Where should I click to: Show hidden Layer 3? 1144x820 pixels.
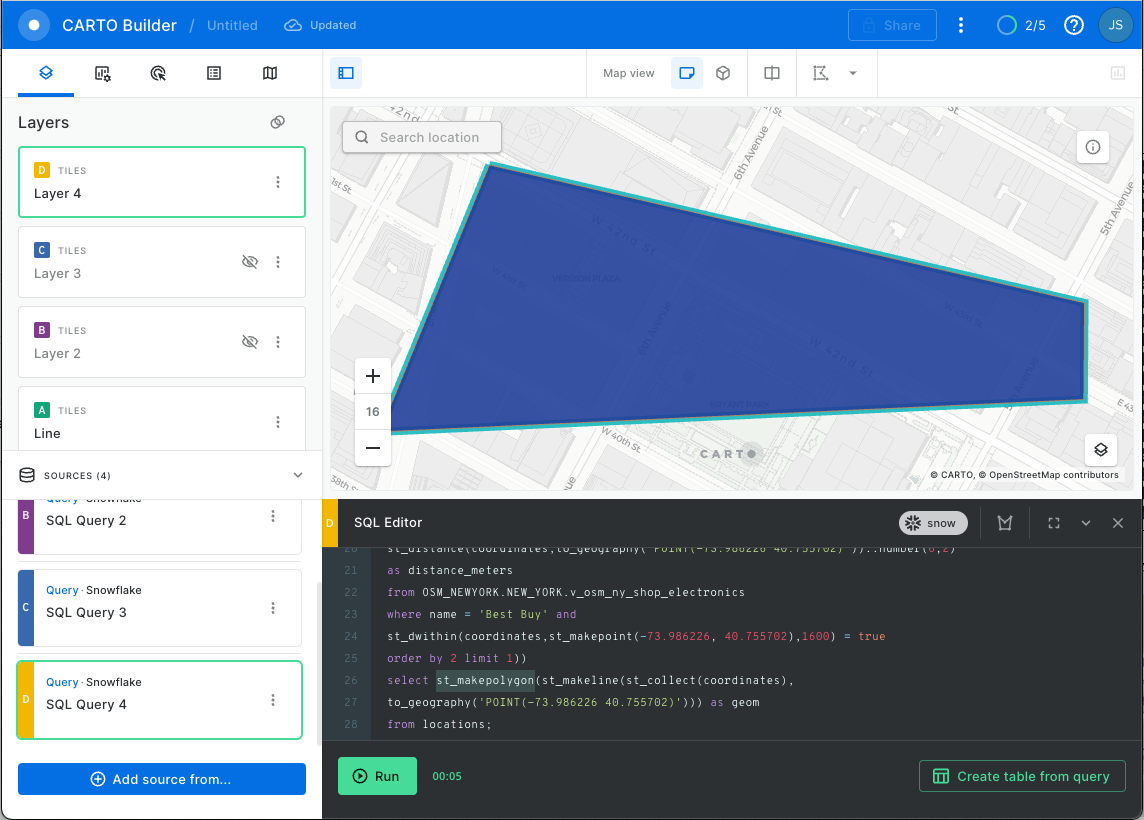pyautogui.click(x=250, y=262)
